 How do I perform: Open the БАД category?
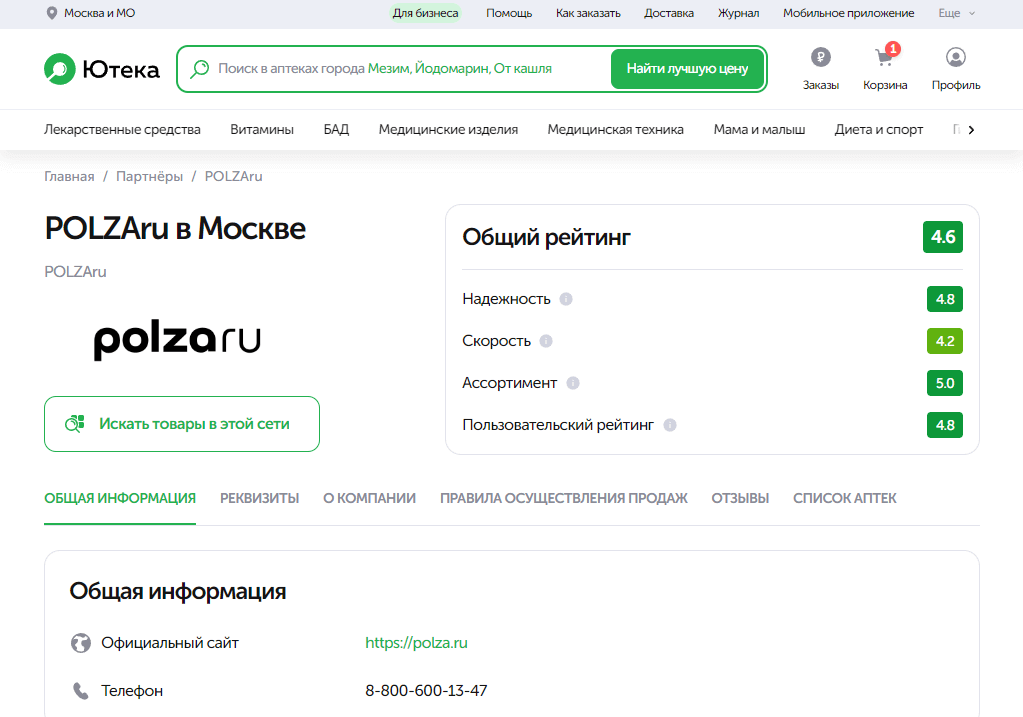pos(336,130)
